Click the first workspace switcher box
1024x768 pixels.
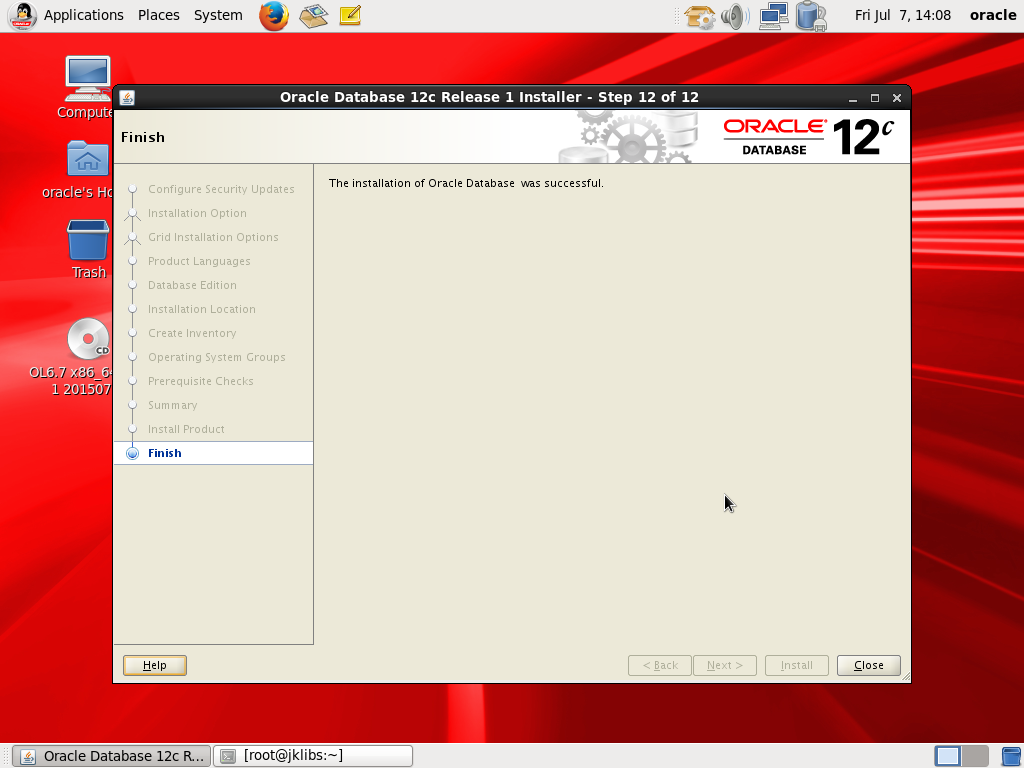(x=948, y=756)
